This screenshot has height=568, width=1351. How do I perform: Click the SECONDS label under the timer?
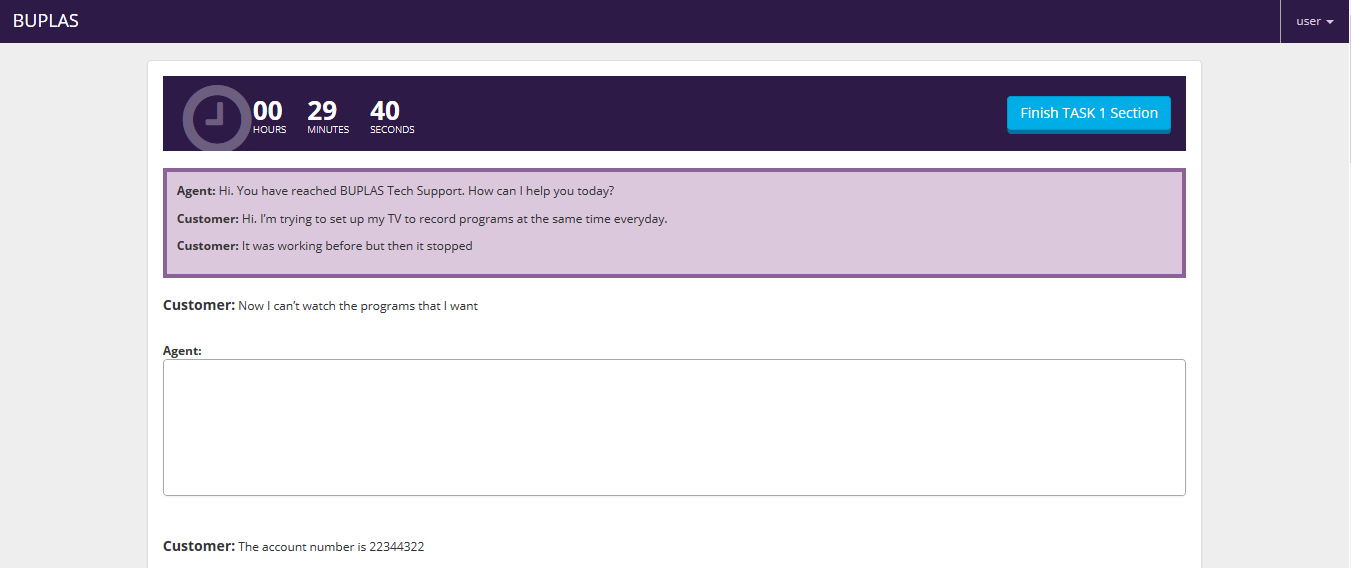point(392,130)
